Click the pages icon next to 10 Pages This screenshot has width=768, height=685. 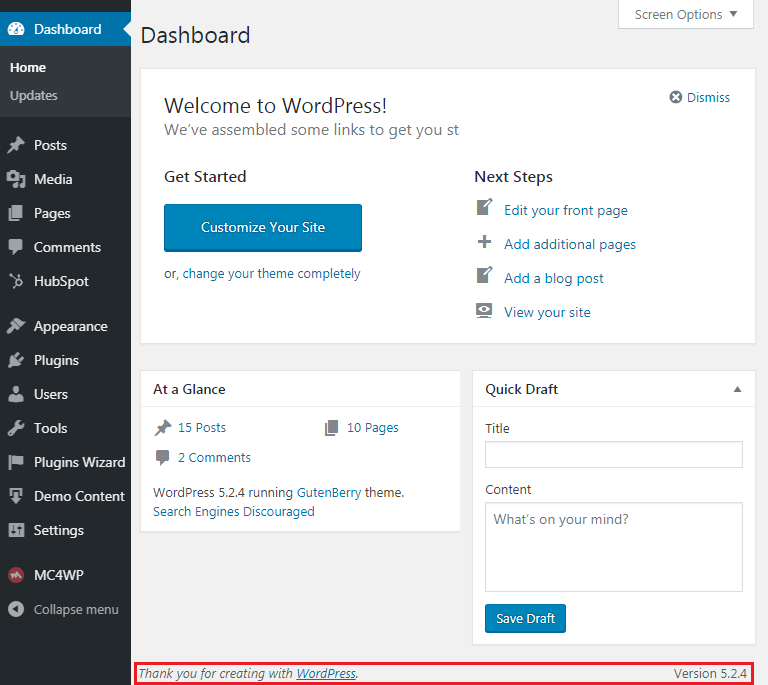[x=332, y=428]
